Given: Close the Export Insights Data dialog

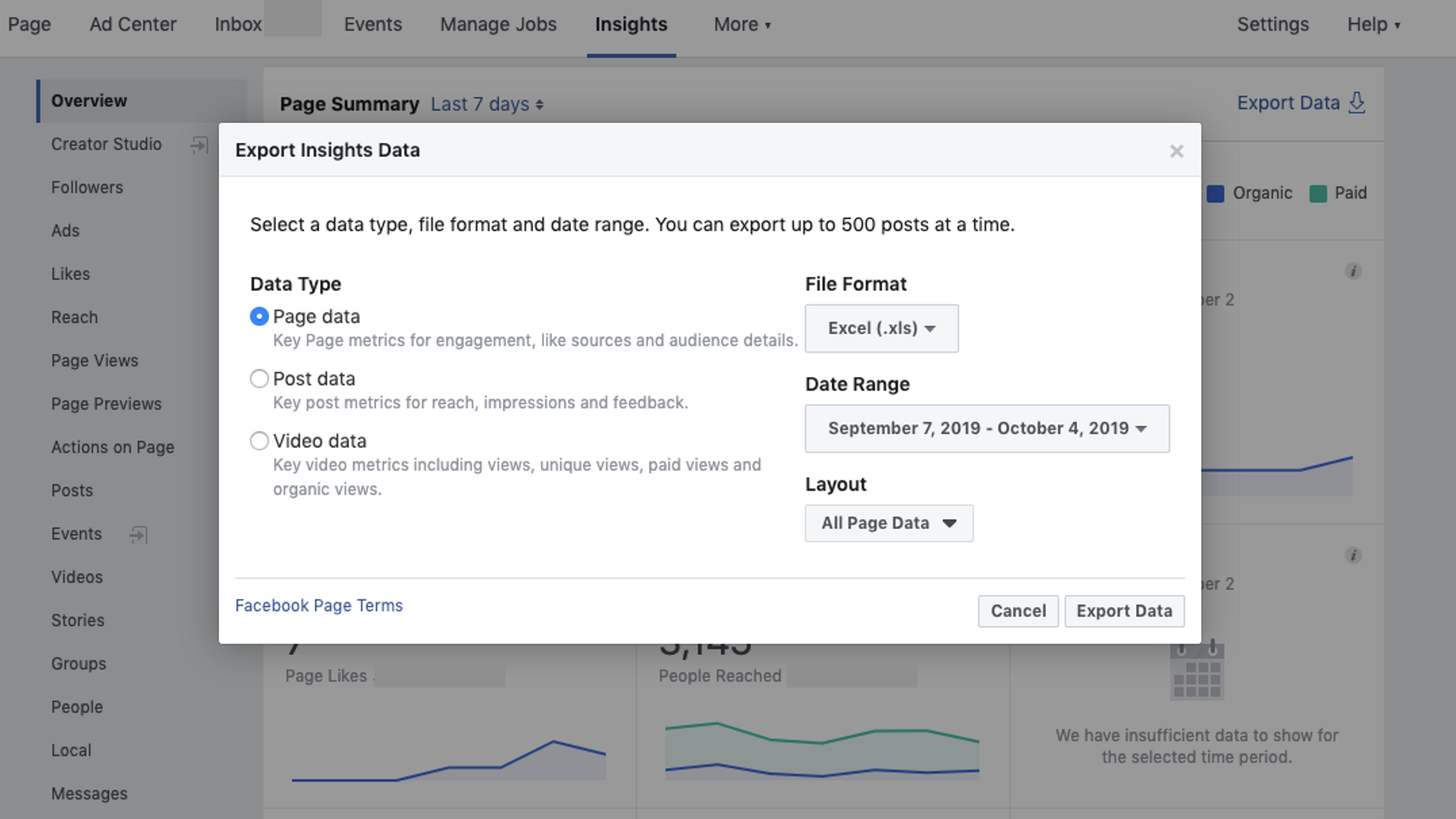Looking at the screenshot, I should pyautogui.click(x=1176, y=151).
